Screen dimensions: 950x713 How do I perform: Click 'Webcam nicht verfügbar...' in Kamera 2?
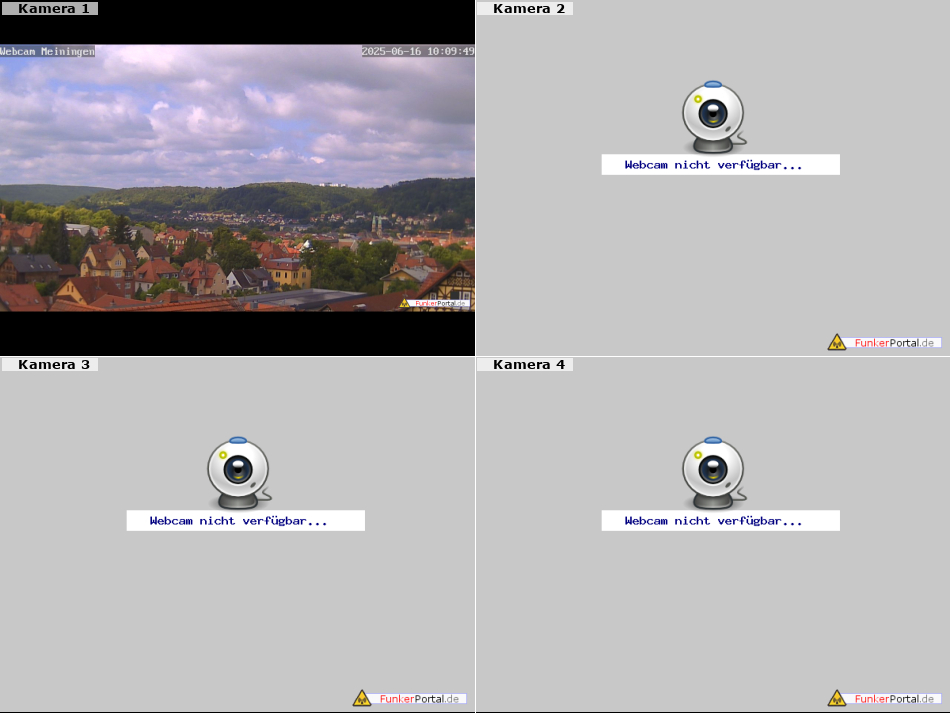714,165
